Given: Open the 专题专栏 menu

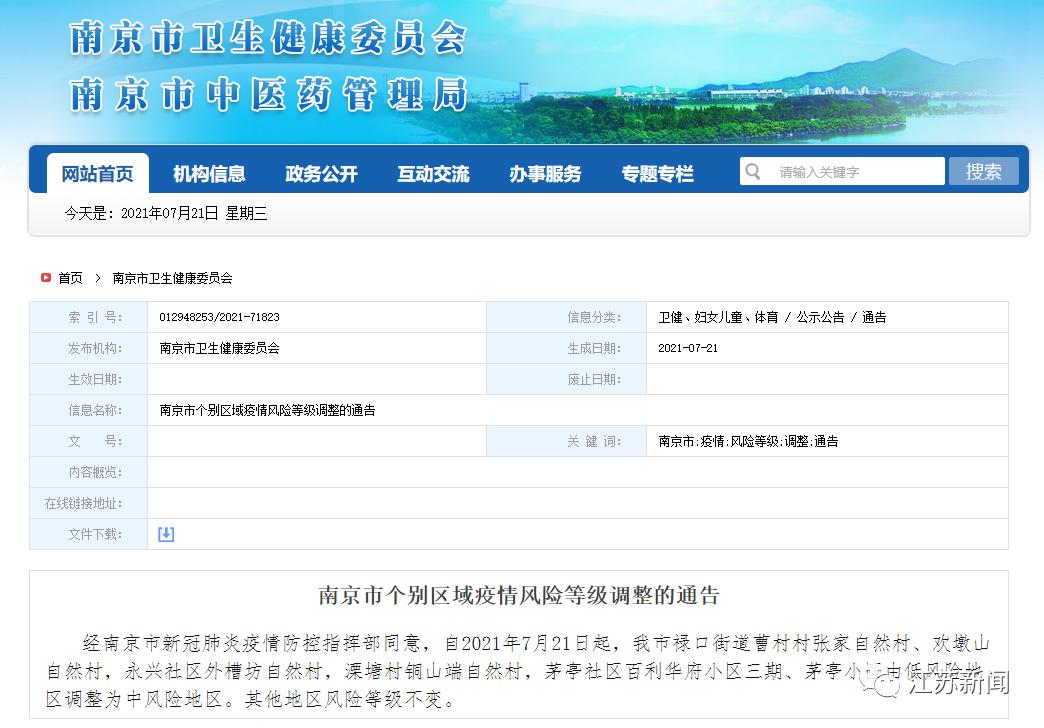Looking at the screenshot, I should 657,171.
